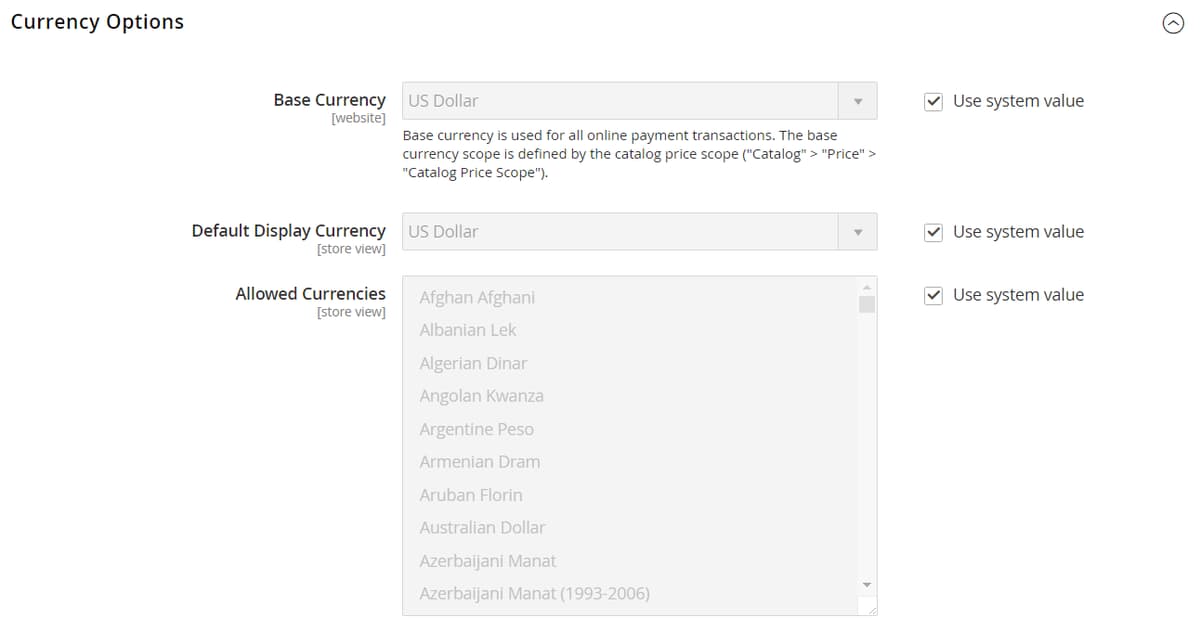
Task: Click the Currency Options heading
Action: point(97,21)
